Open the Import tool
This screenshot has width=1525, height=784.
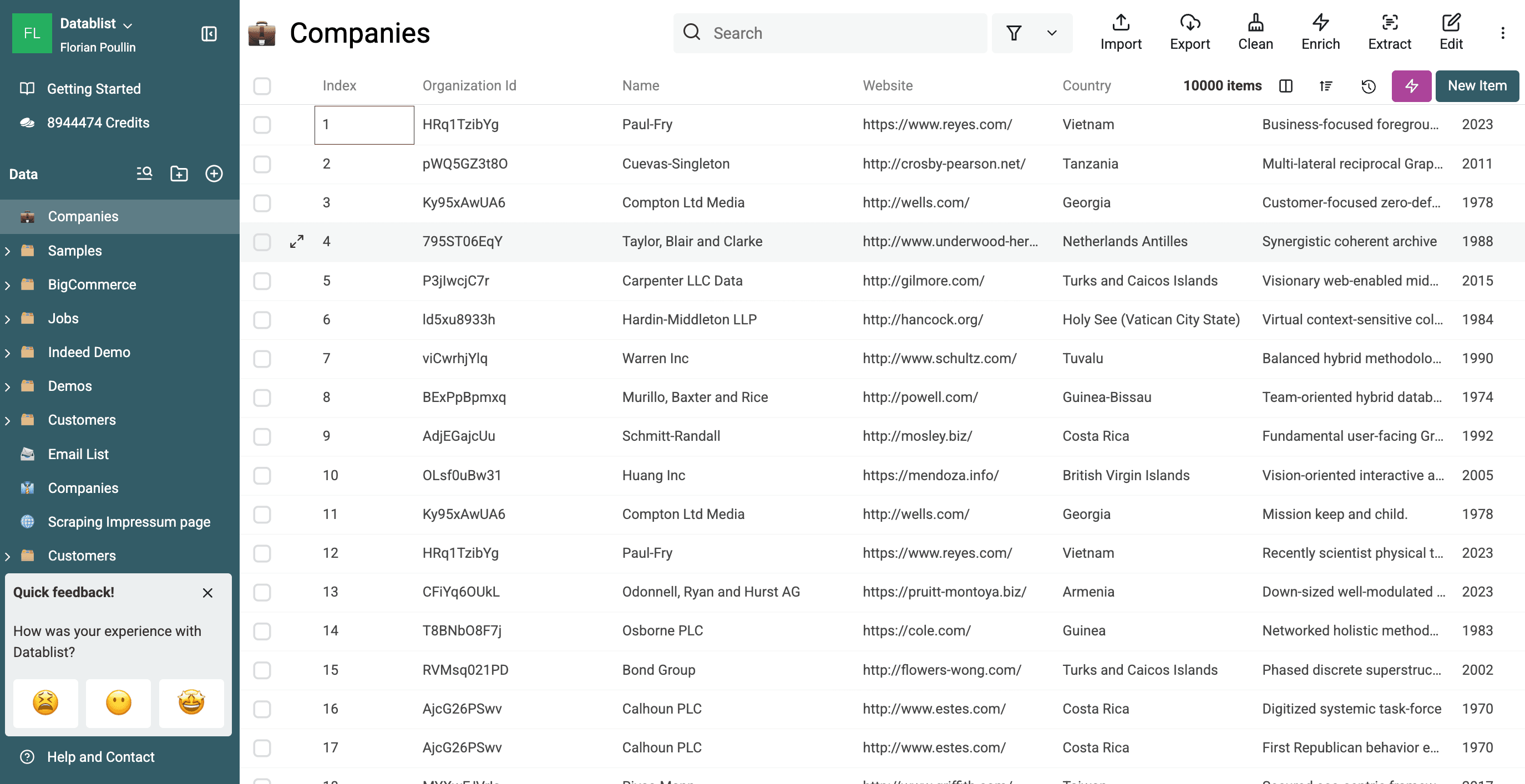pos(1121,33)
